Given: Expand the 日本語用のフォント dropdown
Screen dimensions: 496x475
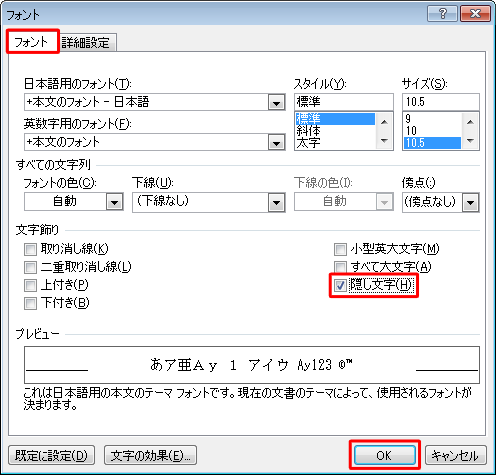Looking at the screenshot, I should click(x=276, y=102).
